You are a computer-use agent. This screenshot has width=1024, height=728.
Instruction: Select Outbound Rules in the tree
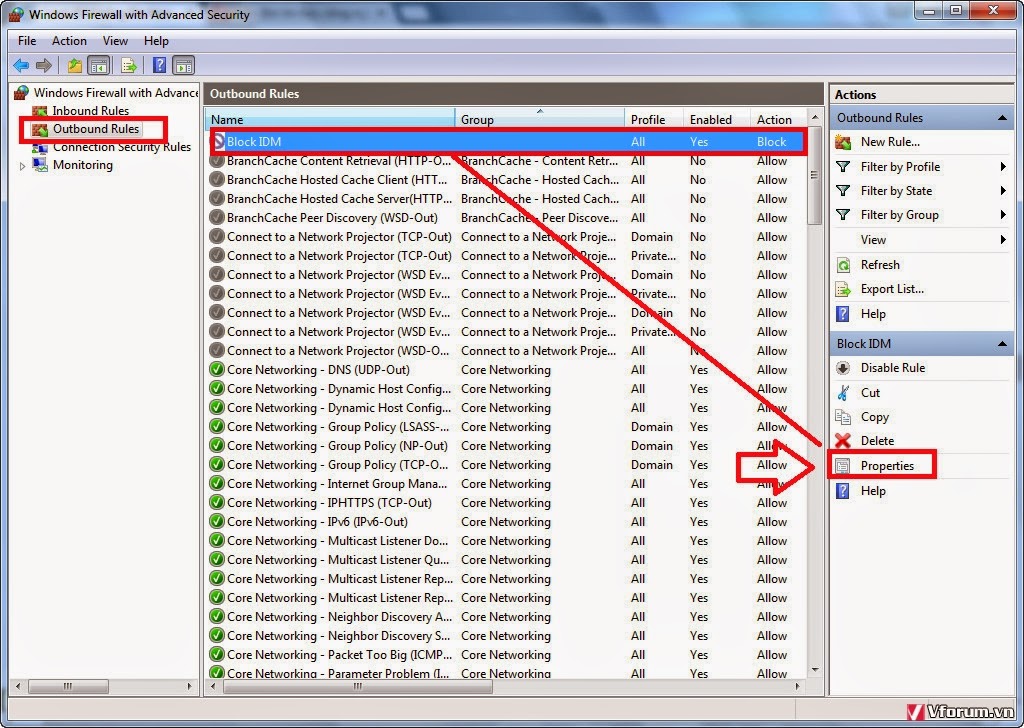coord(96,129)
